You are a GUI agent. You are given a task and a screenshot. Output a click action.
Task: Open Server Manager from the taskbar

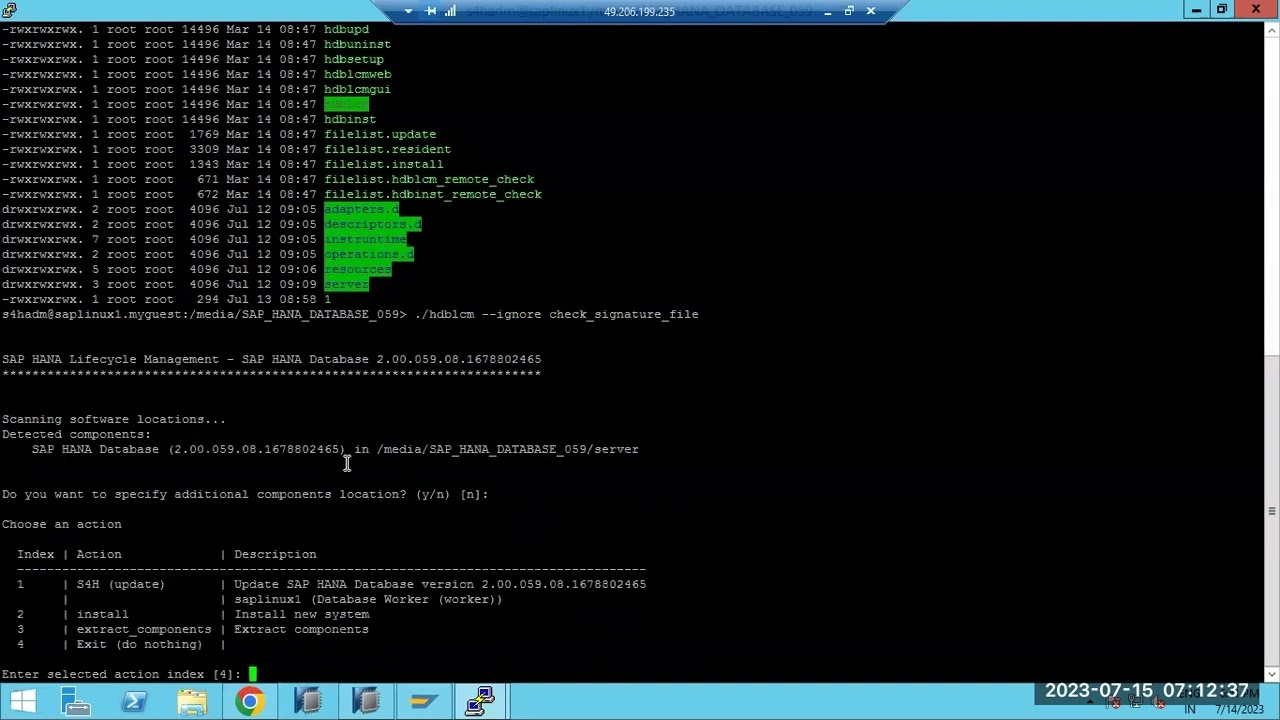76,702
